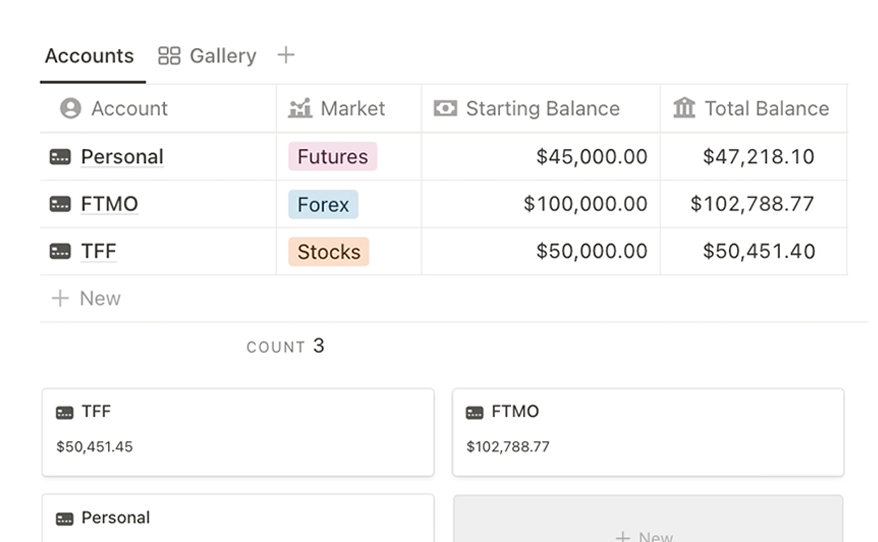Edit the $100,000.00 starting balance cell
878x542 pixels.
[585, 204]
